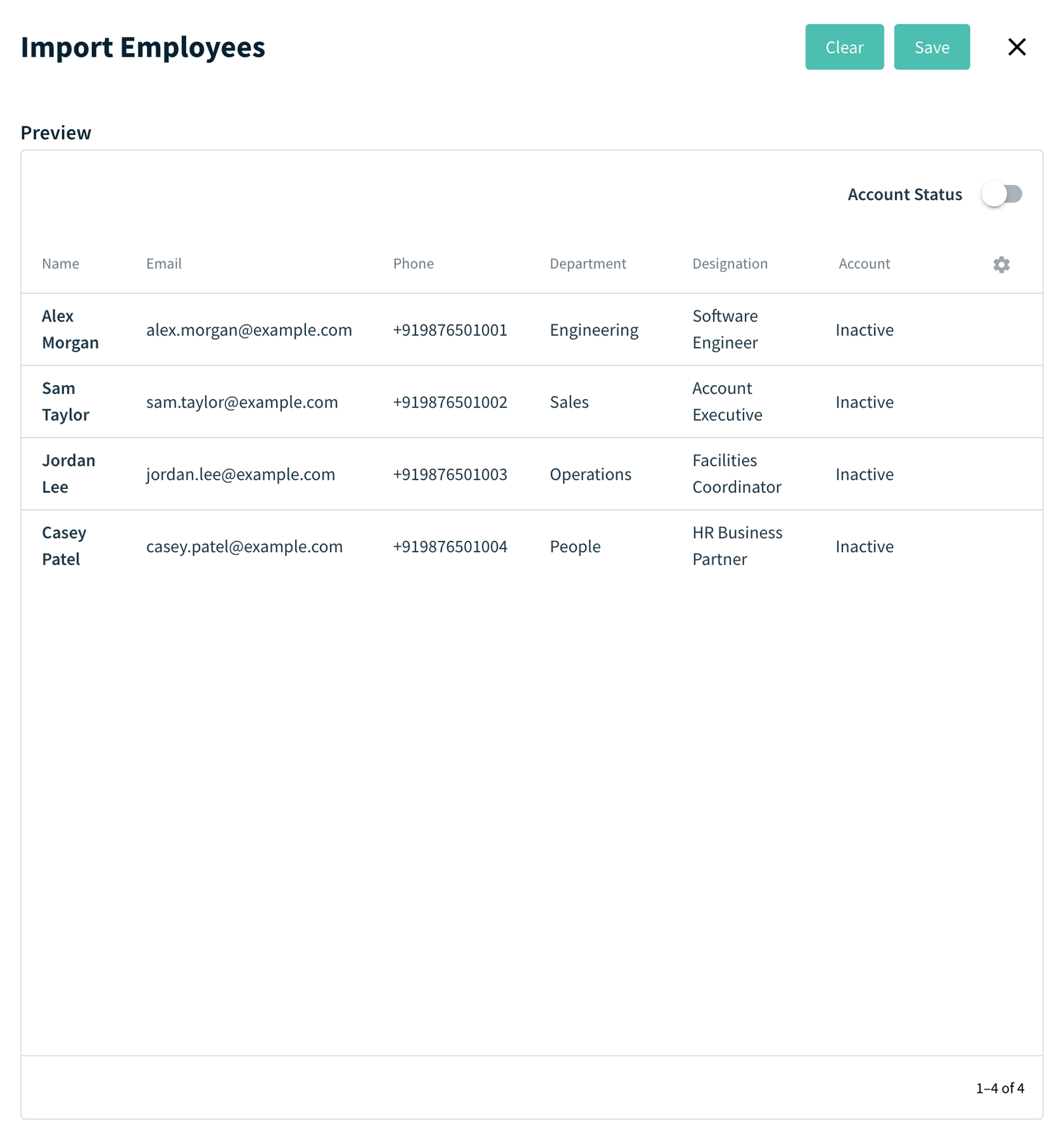This screenshot has height=1140, width=1064.
Task: Click the People department cell
Action: pyautogui.click(x=575, y=547)
